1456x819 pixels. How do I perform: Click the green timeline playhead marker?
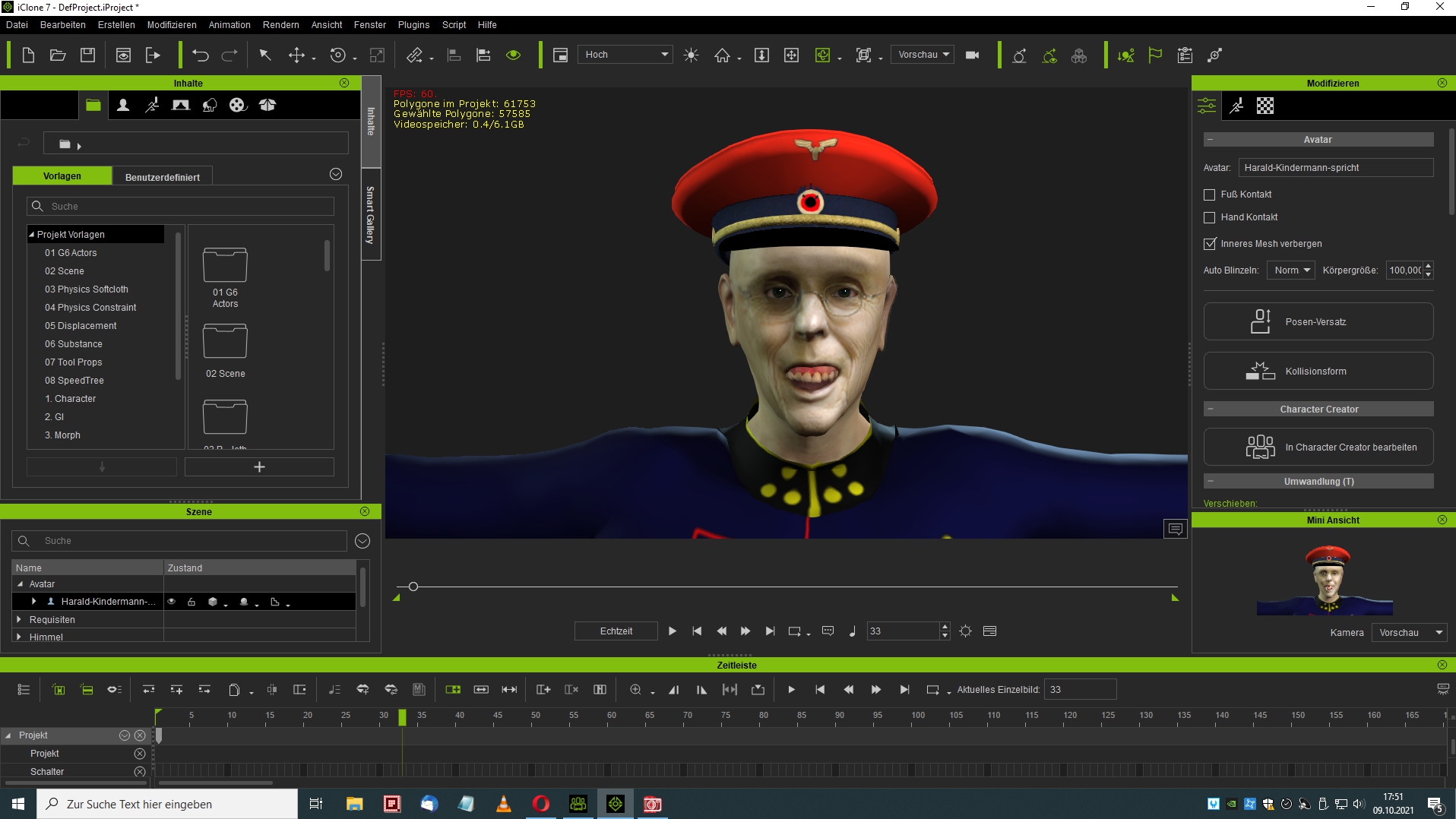coord(402,716)
